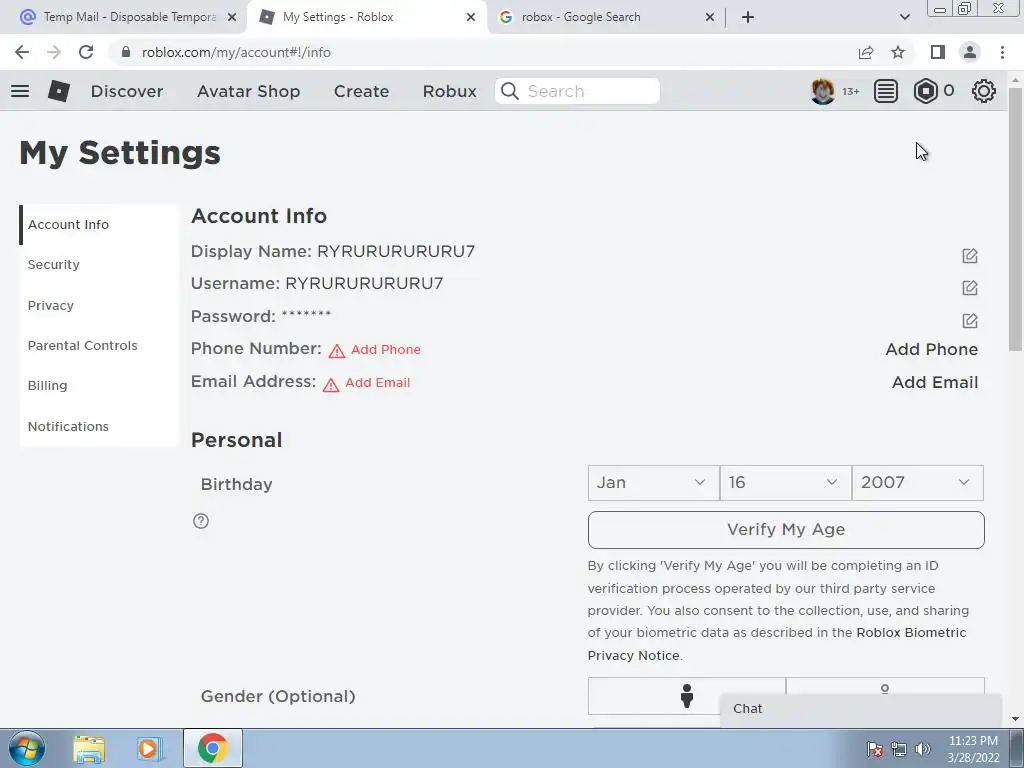Open the avatar profile thumbnail
1024x768 pixels.
coord(822,91)
